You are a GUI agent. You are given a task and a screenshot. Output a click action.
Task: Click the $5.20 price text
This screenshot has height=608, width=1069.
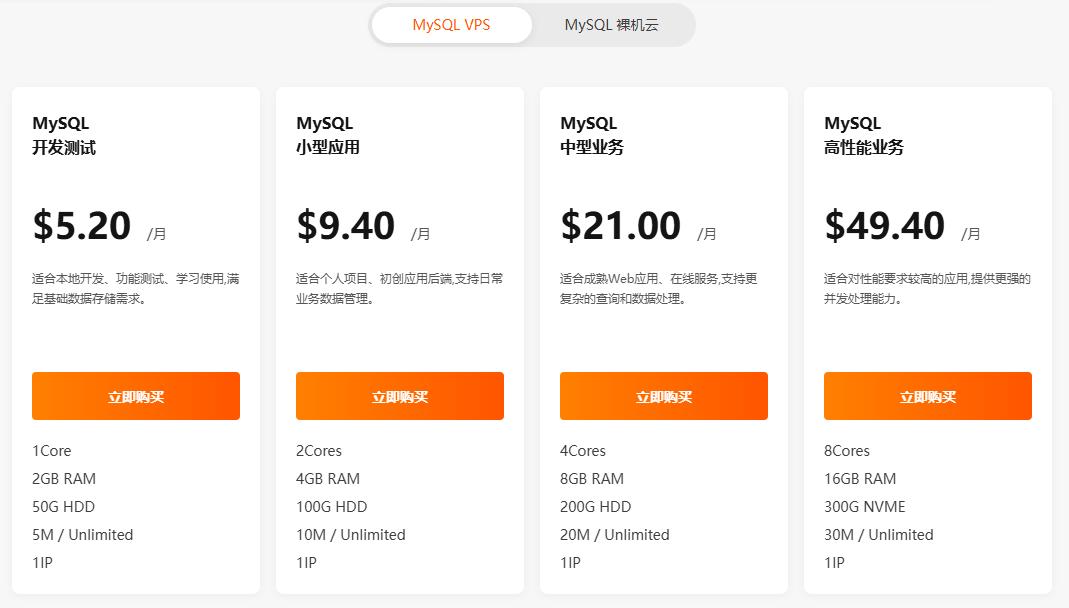coord(80,224)
